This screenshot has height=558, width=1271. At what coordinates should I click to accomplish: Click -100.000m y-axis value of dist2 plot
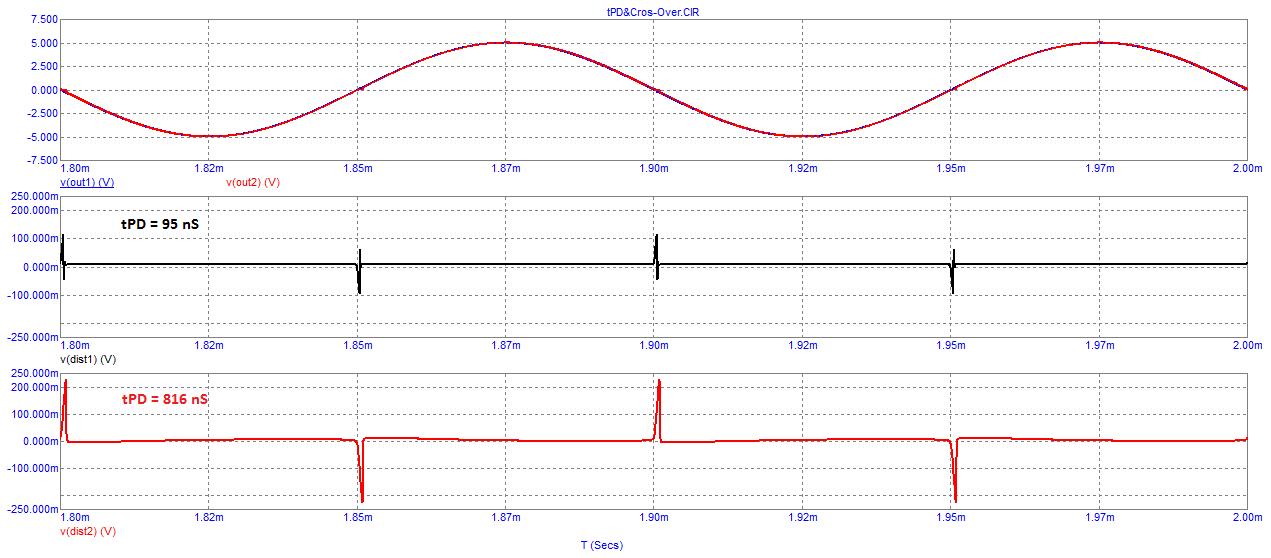coord(31,468)
